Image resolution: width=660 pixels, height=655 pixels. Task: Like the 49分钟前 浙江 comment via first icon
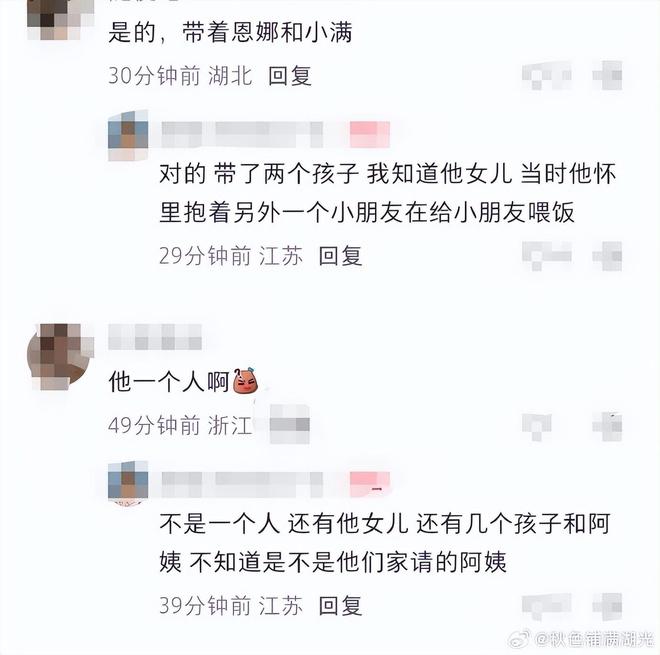pos(537,427)
